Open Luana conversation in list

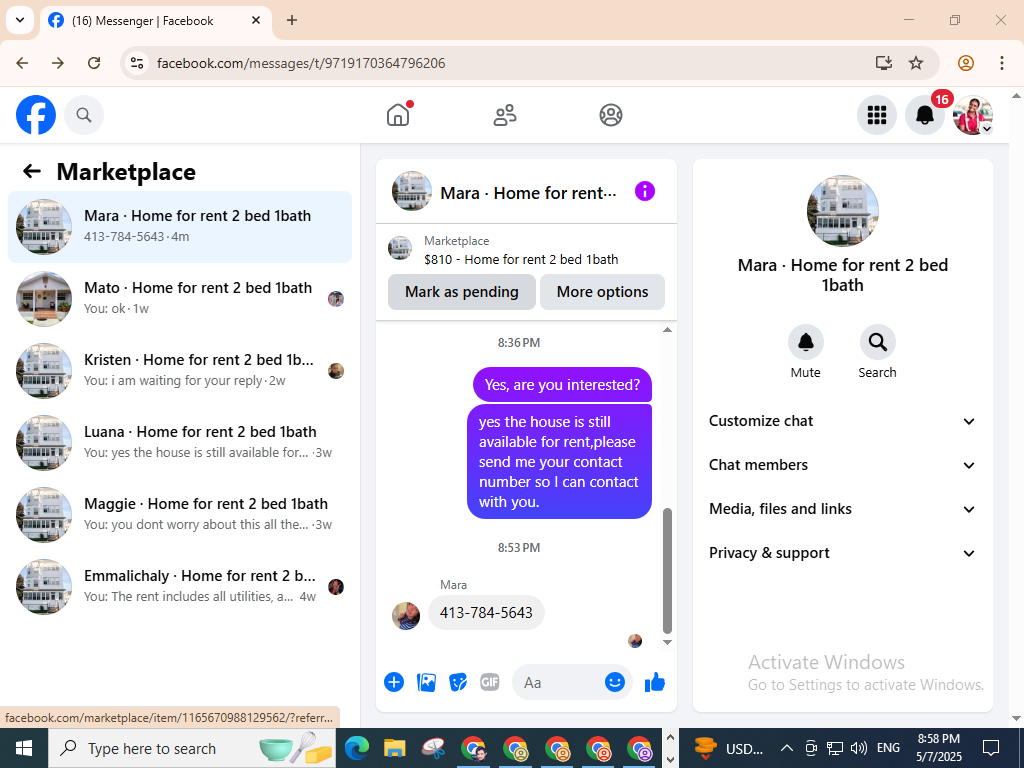[180, 442]
